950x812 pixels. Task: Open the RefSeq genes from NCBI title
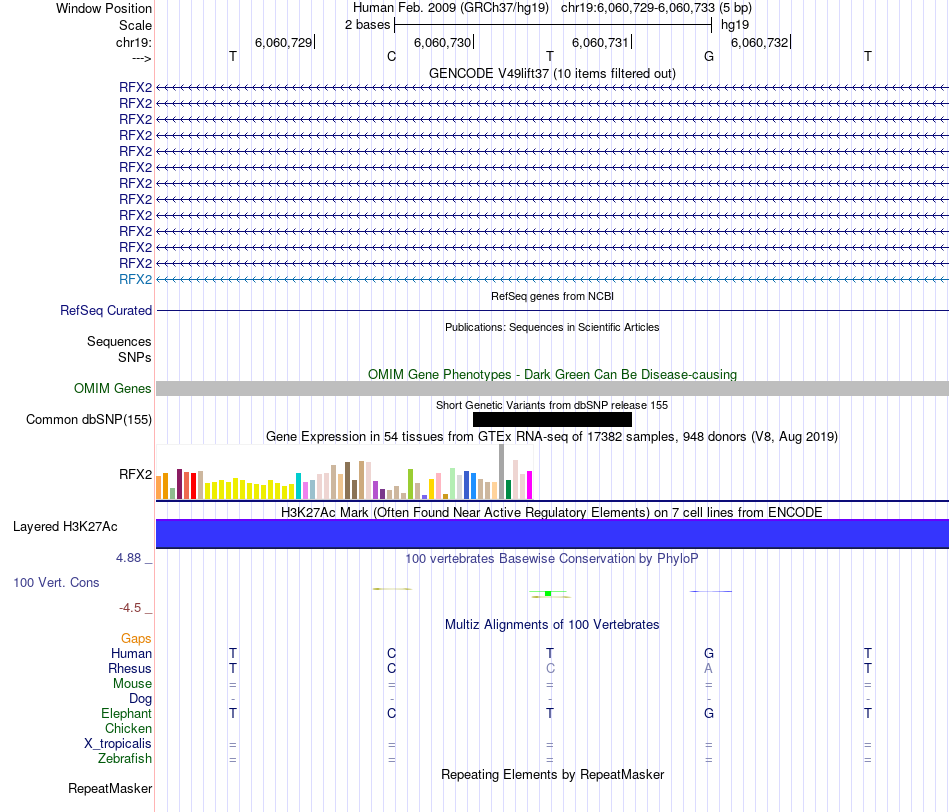tap(552, 296)
